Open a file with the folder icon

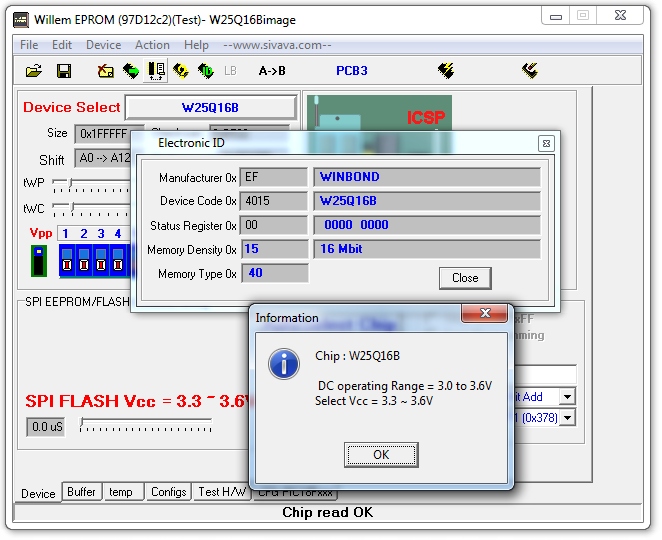tap(34, 71)
